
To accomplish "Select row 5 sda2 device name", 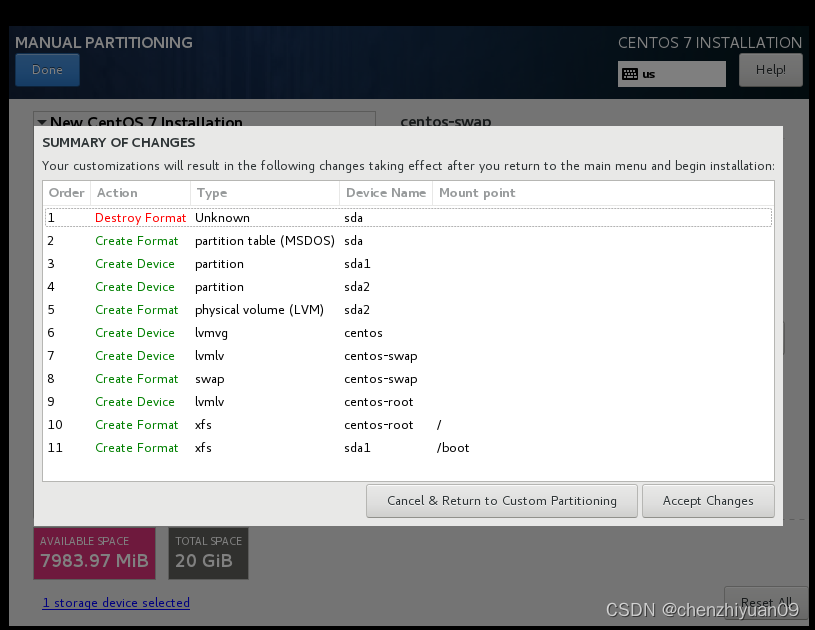I will pos(357,310).
